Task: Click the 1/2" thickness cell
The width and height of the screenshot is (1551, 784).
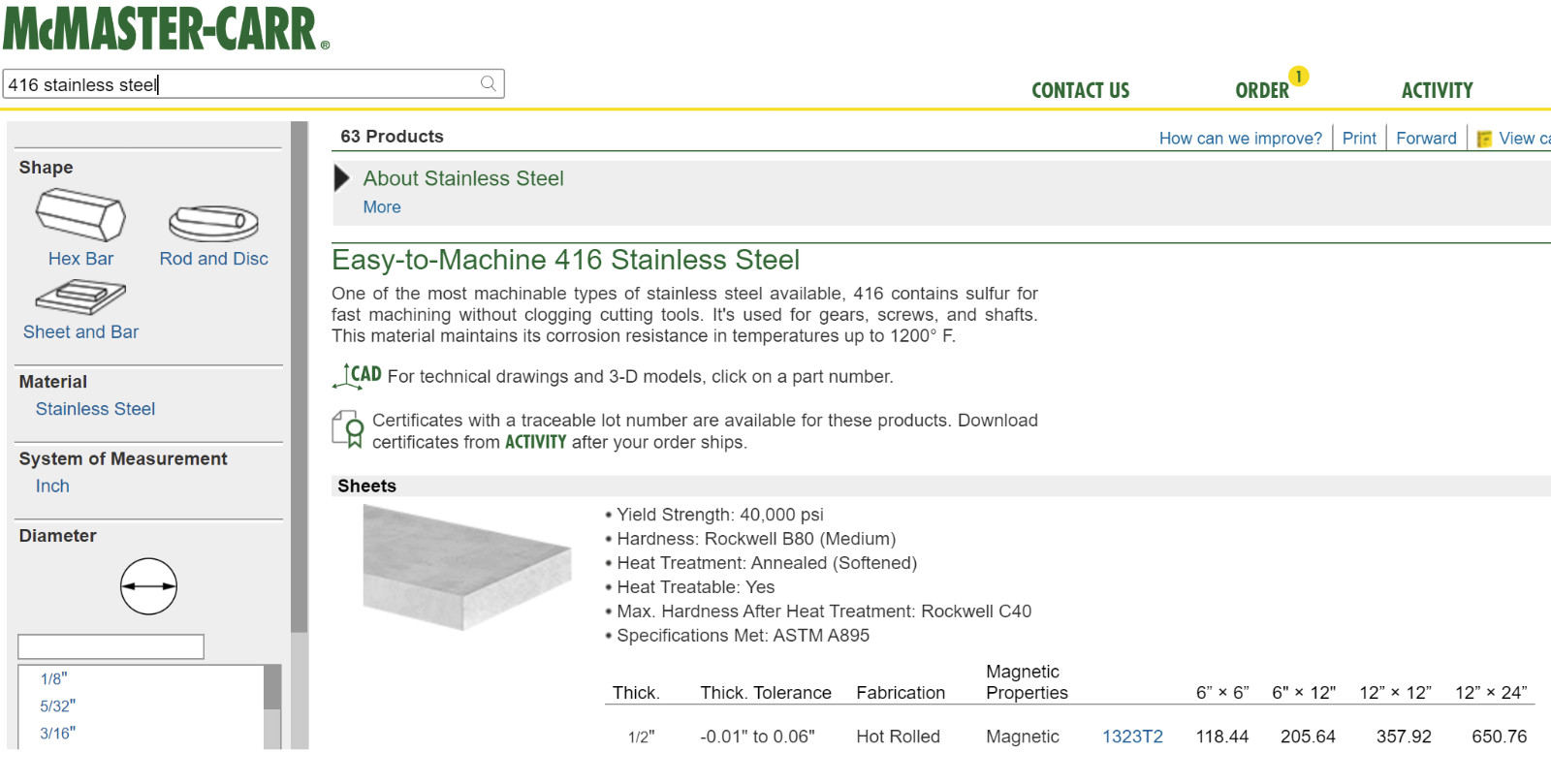Action: [x=642, y=737]
